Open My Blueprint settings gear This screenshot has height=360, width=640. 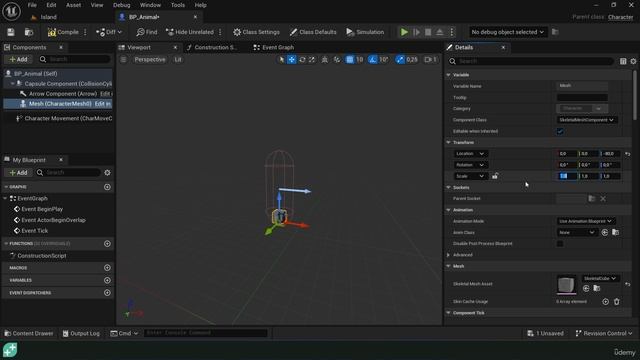click(x=107, y=173)
